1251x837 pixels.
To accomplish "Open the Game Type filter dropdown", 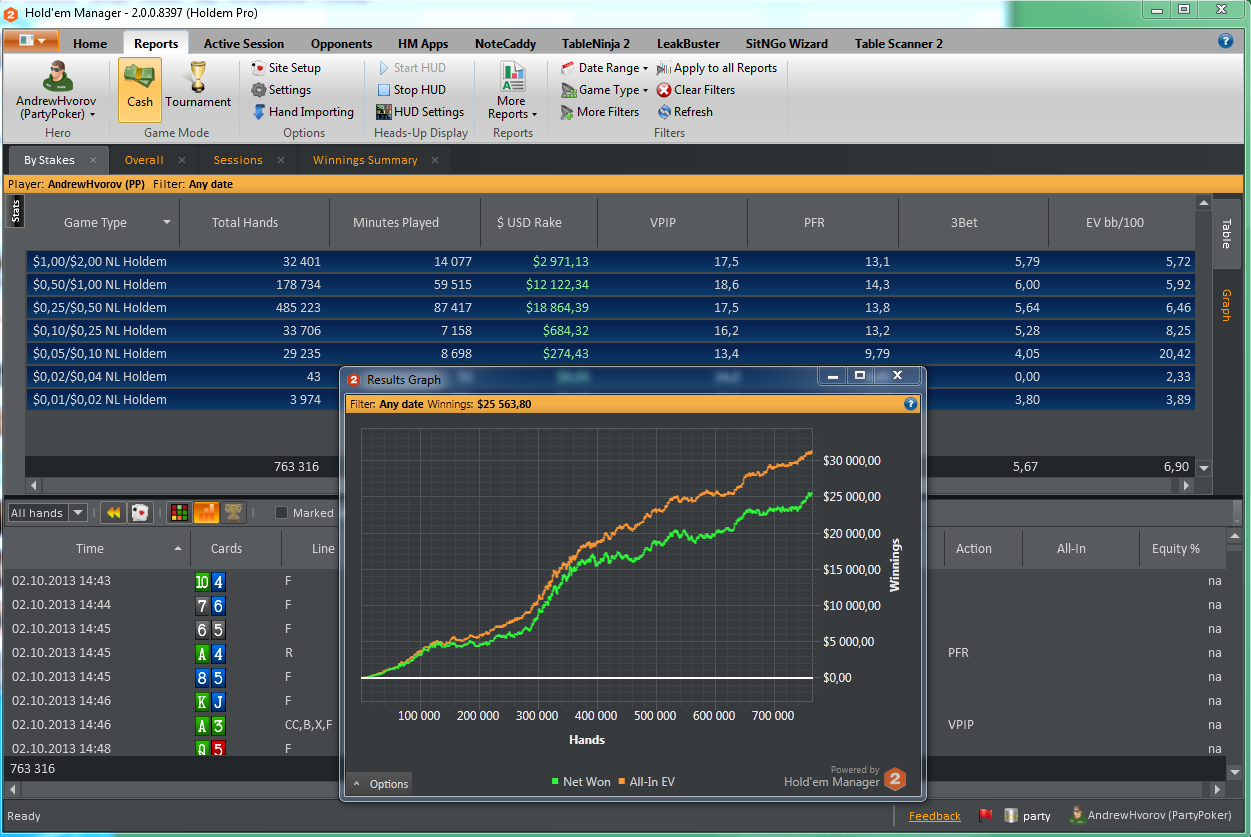I will click(604, 90).
